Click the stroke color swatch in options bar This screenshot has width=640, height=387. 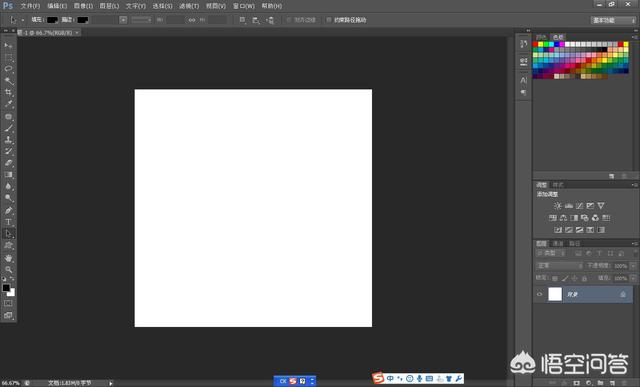pyautogui.click(x=82, y=20)
